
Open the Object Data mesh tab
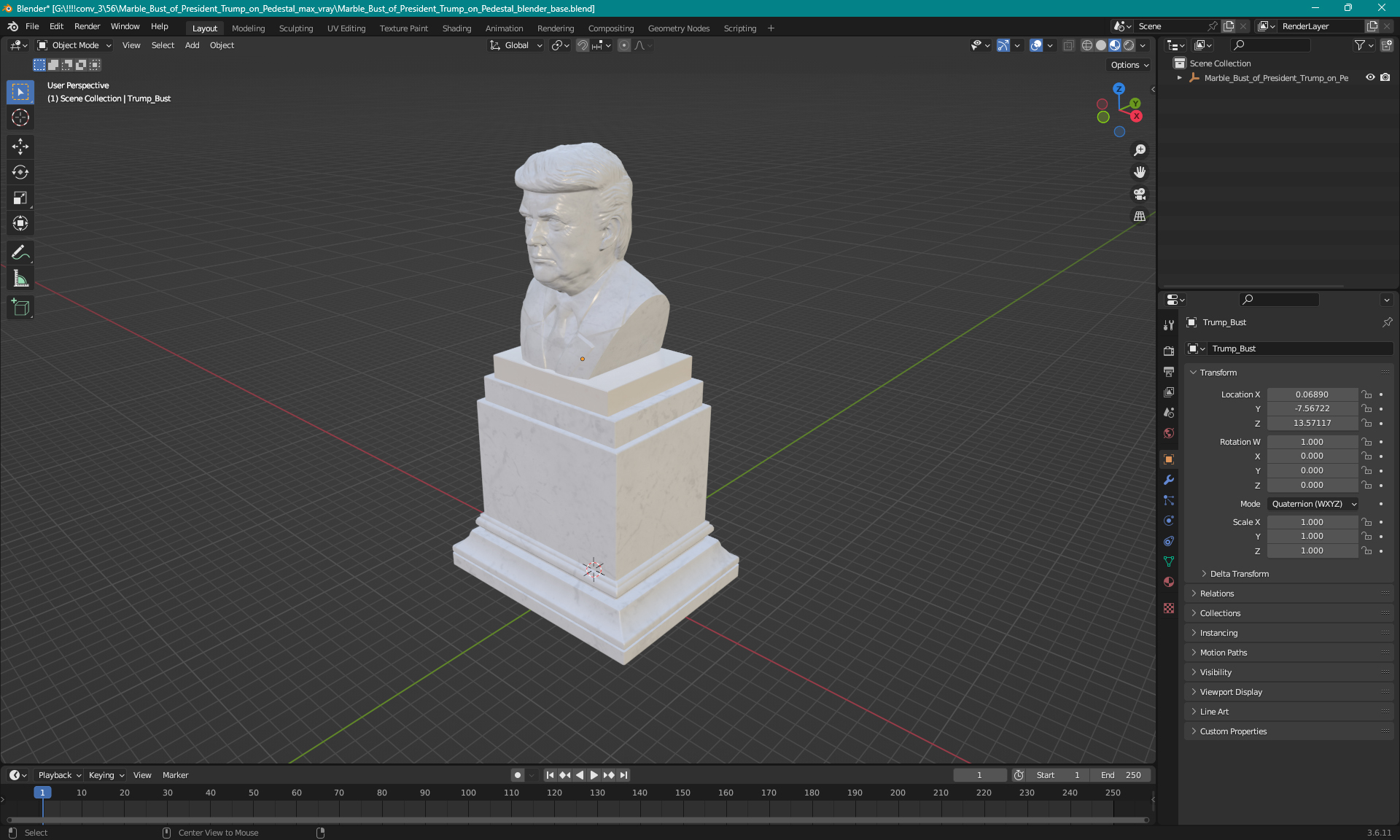1169,561
